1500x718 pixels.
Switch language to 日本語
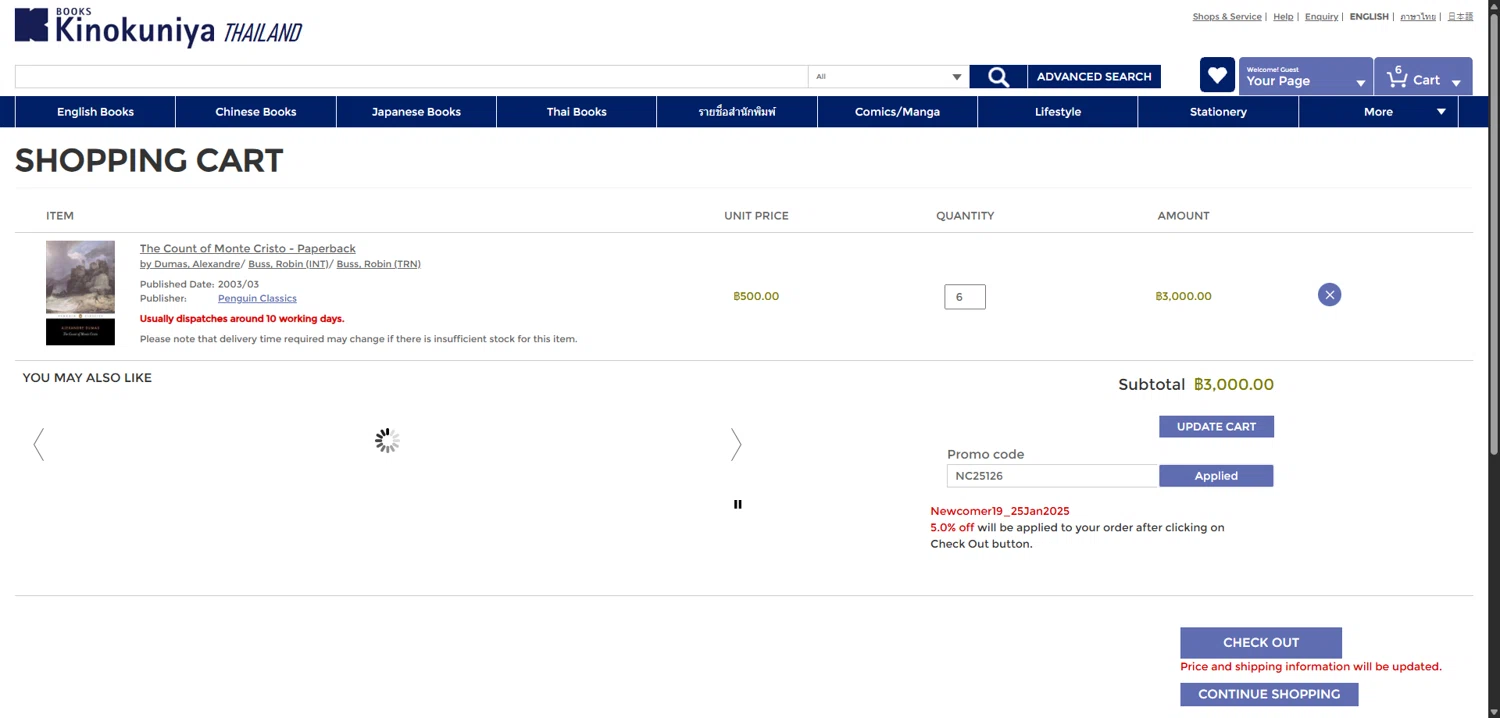[x=1460, y=17]
